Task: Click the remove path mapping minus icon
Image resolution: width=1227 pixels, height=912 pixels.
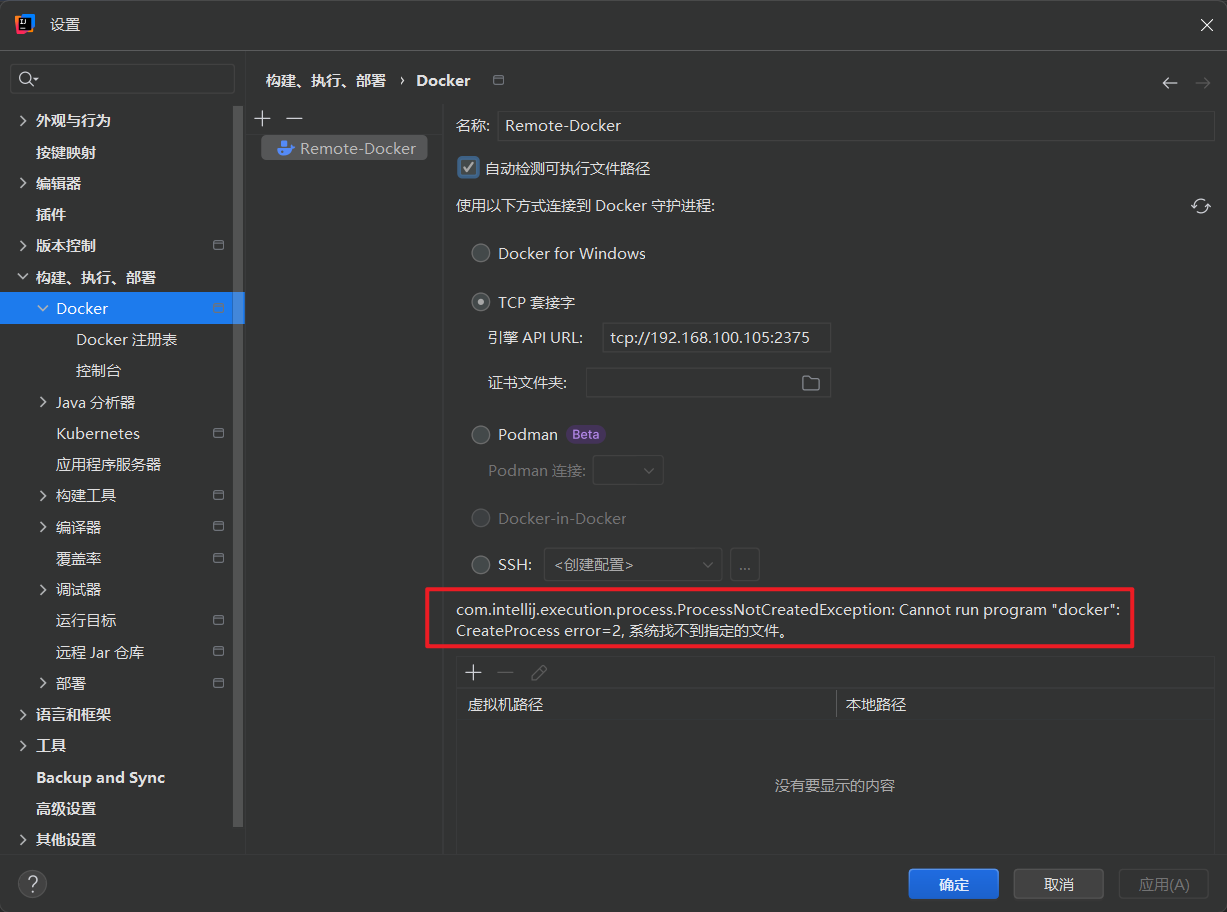Action: [x=506, y=673]
